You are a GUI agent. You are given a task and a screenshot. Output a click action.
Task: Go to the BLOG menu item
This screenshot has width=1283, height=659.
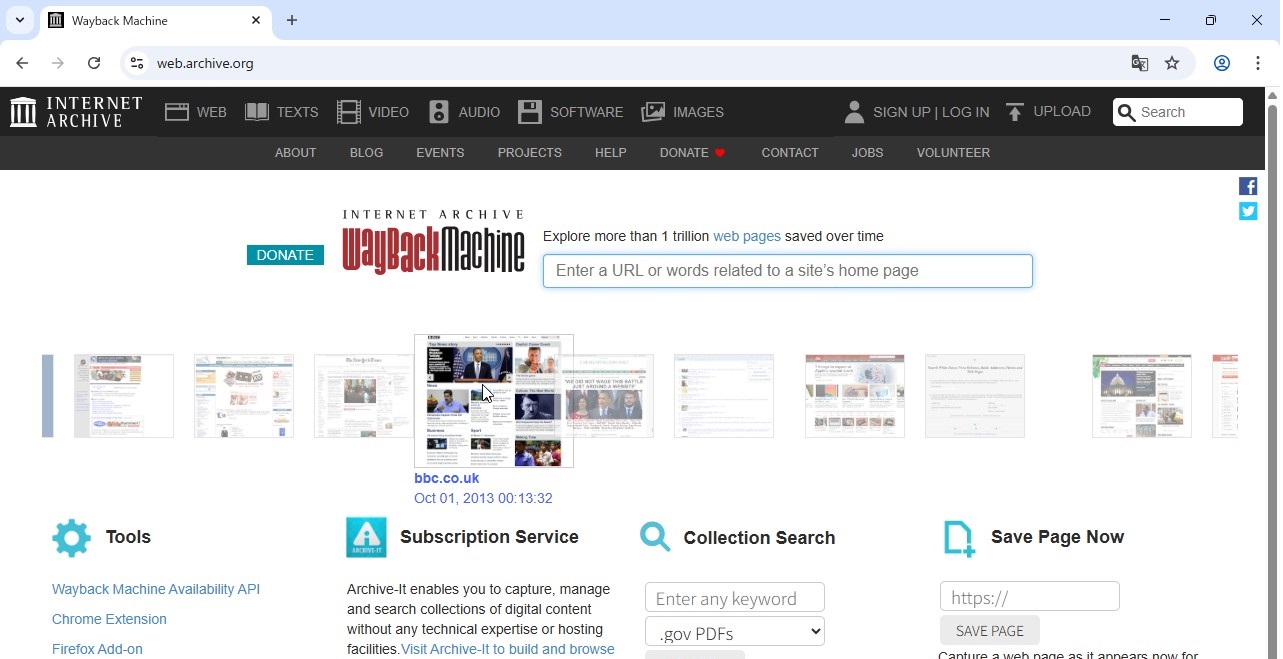pos(366,153)
